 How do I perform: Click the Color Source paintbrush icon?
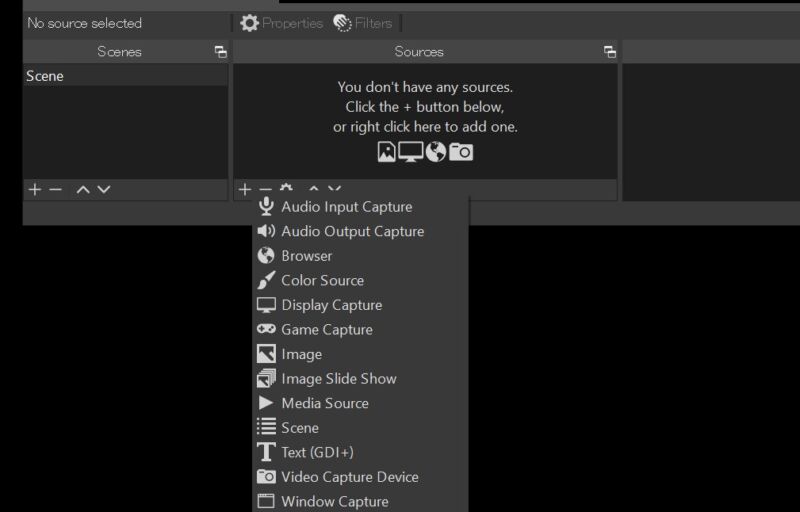point(266,280)
